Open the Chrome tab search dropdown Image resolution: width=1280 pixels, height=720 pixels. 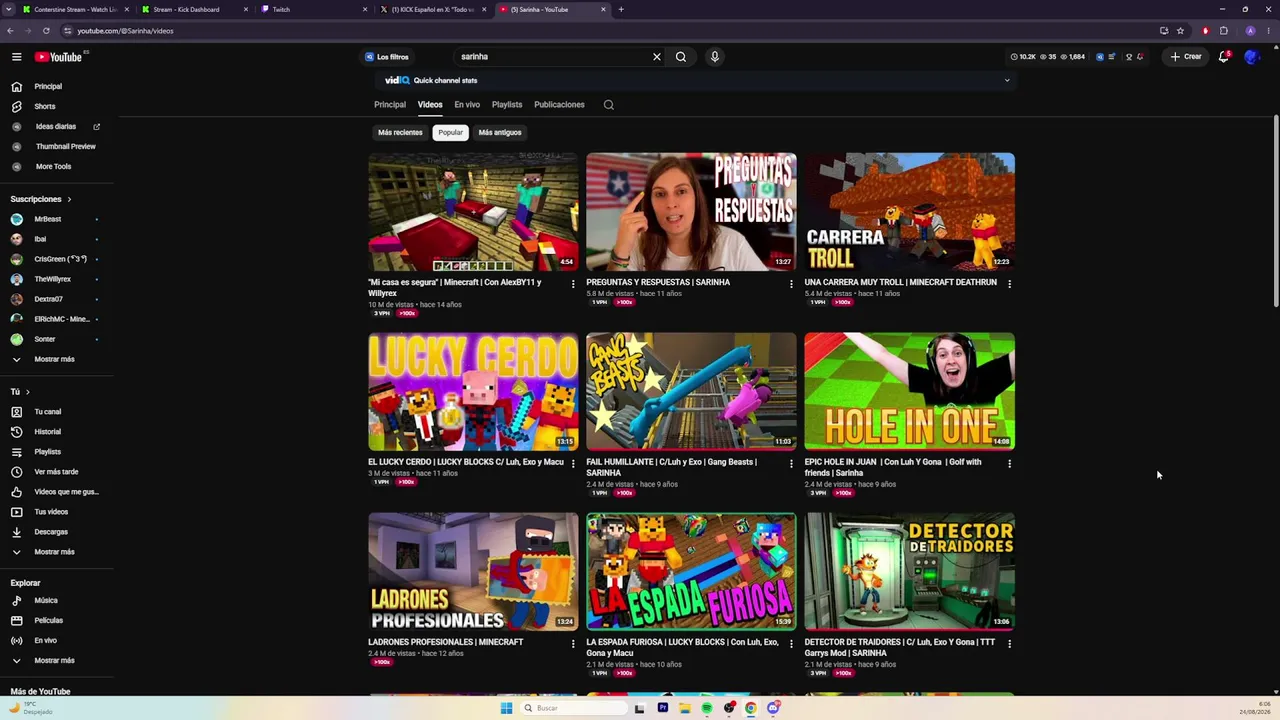10,9
